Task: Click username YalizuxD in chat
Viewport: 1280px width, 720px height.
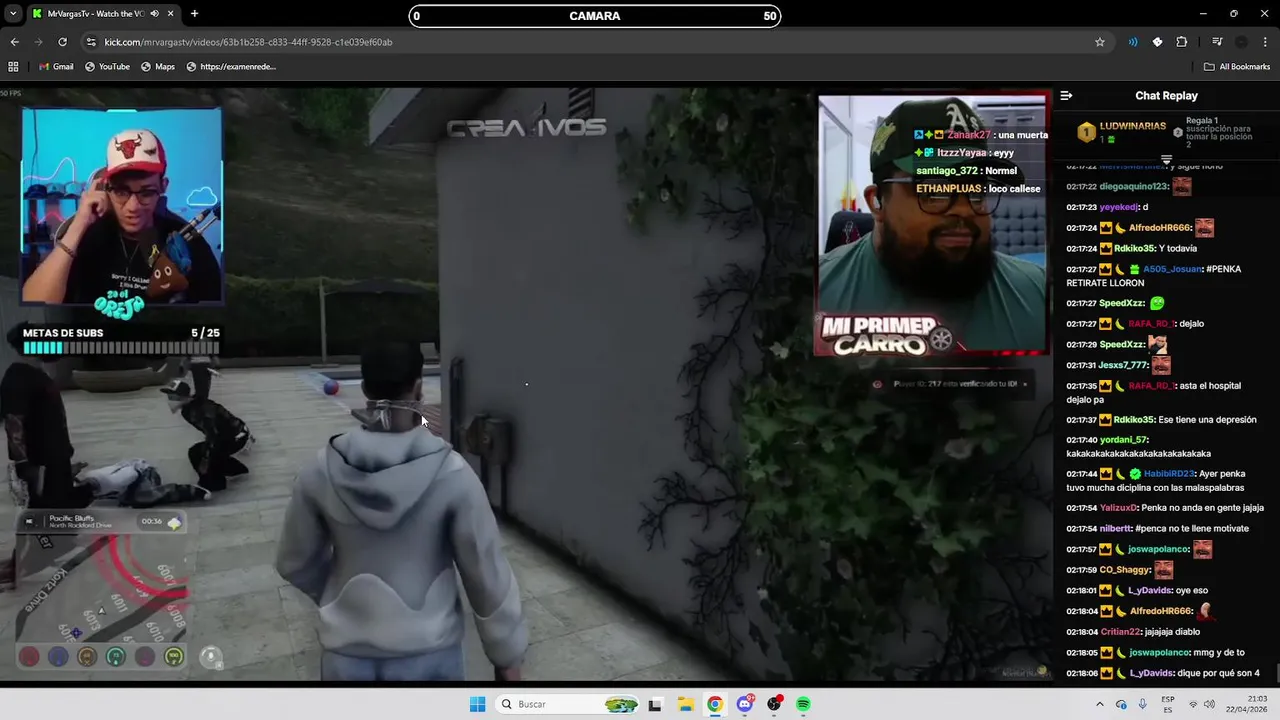Action: pyautogui.click(x=1118, y=508)
